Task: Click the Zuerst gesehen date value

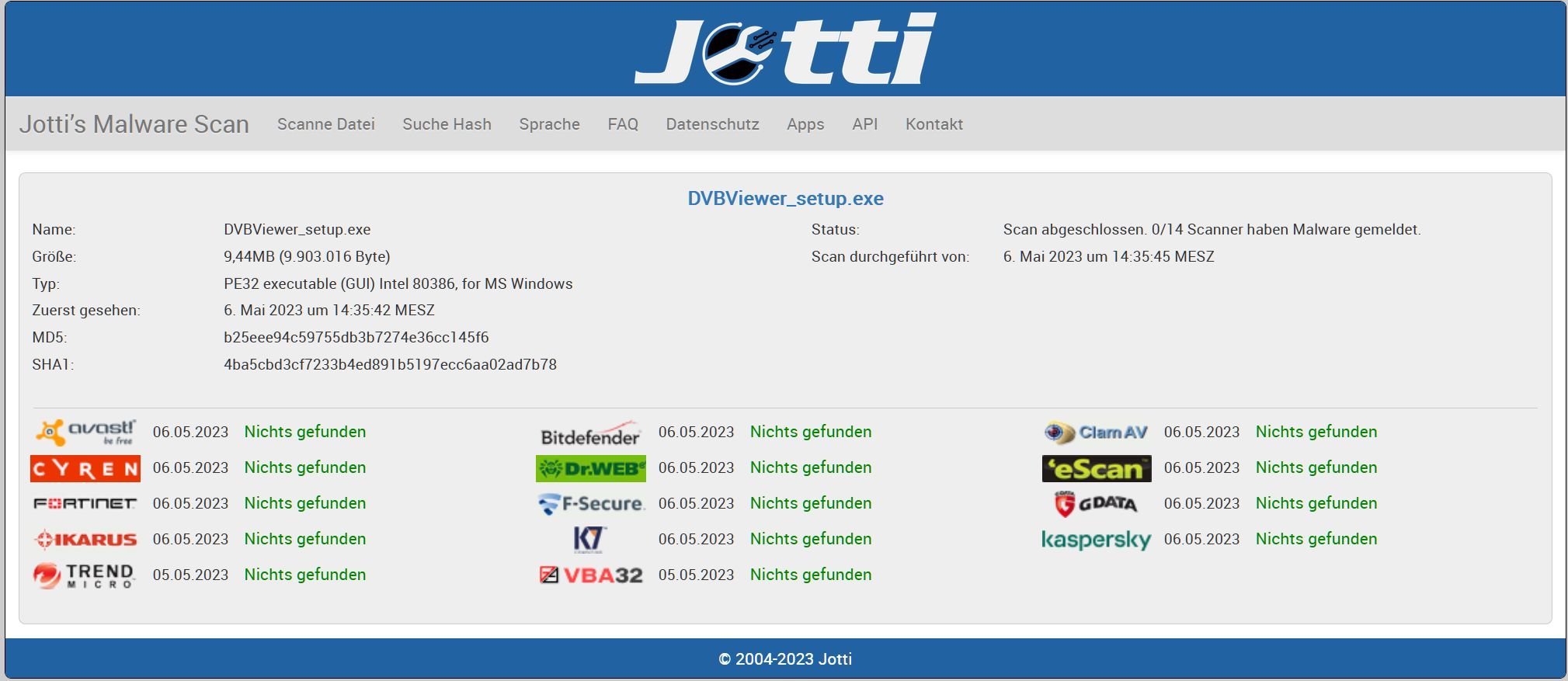Action: pos(329,310)
